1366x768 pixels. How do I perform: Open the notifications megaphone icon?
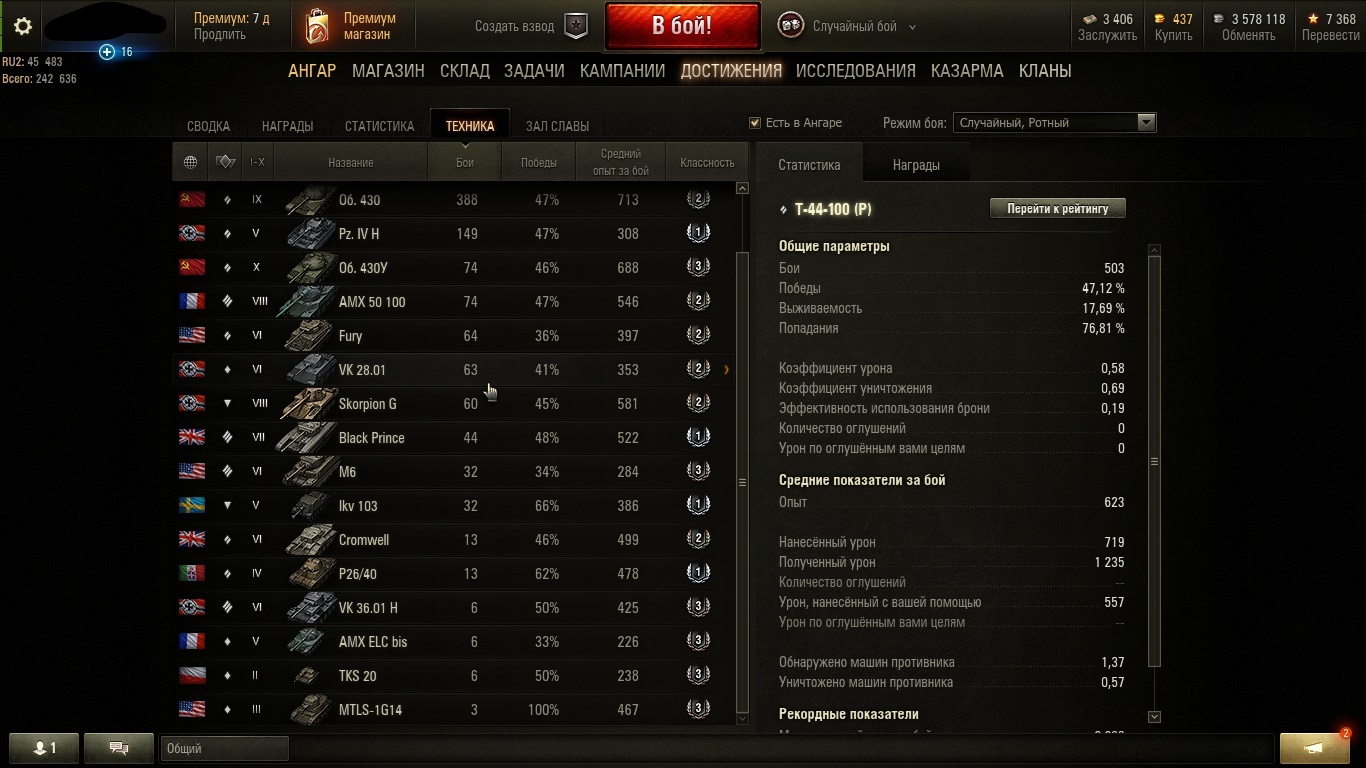click(1315, 748)
